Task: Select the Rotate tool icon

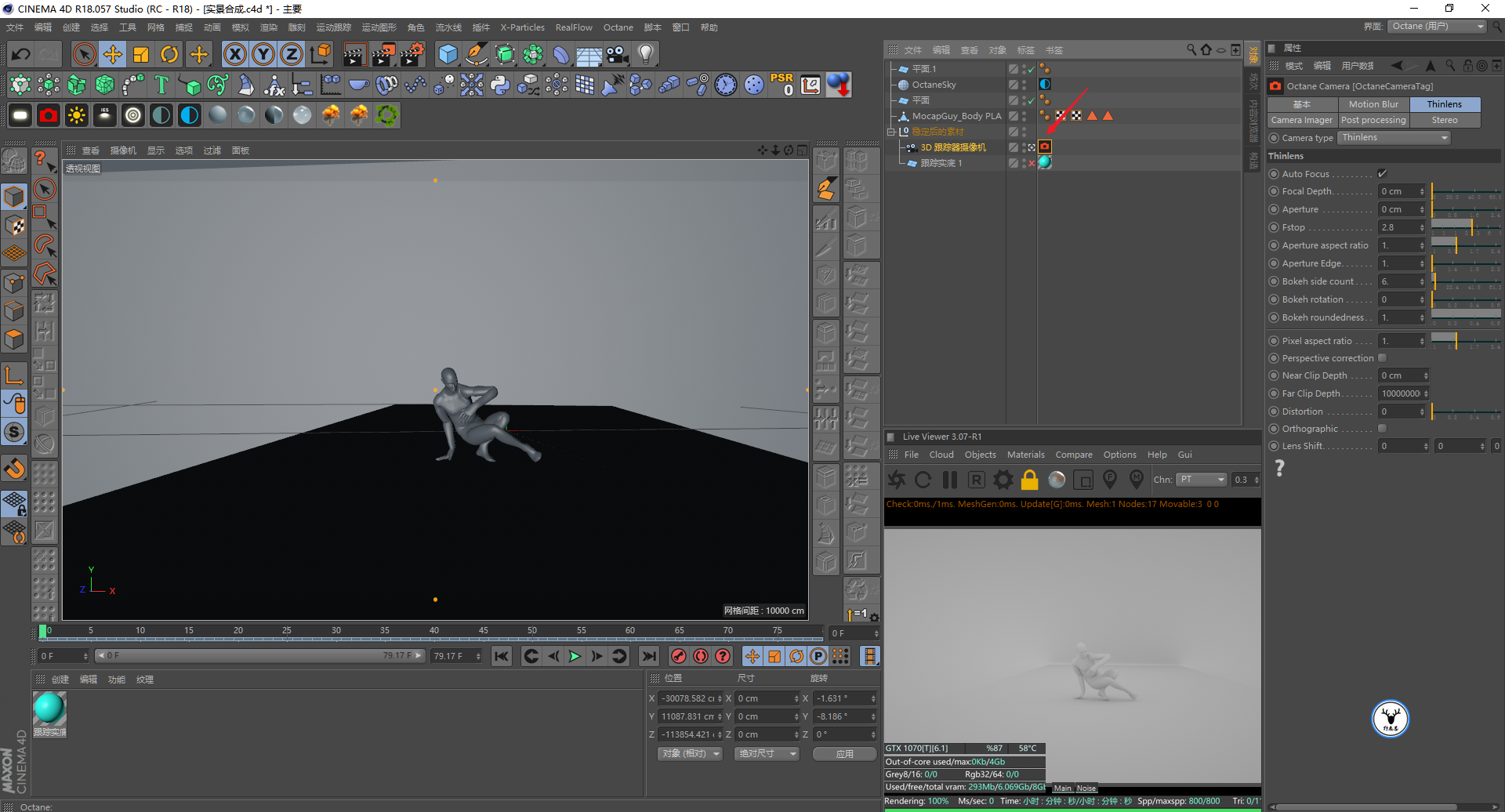Action: (169, 54)
